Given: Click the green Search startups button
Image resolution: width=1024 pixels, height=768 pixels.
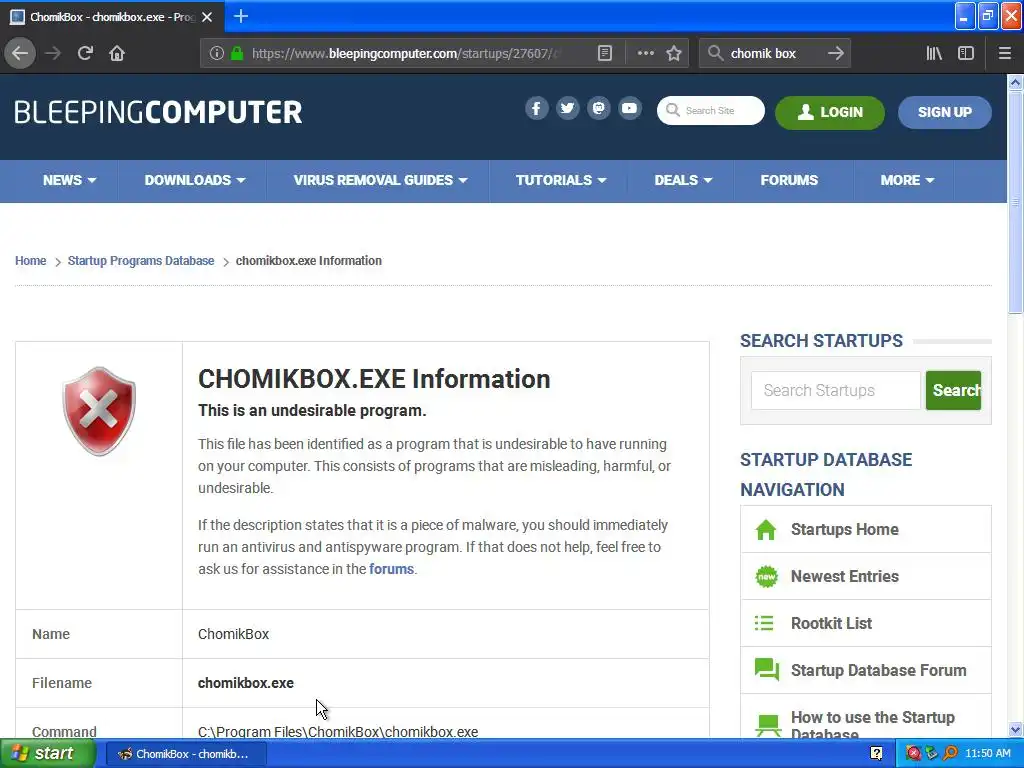Looking at the screenshot, I should click(953, 391).
